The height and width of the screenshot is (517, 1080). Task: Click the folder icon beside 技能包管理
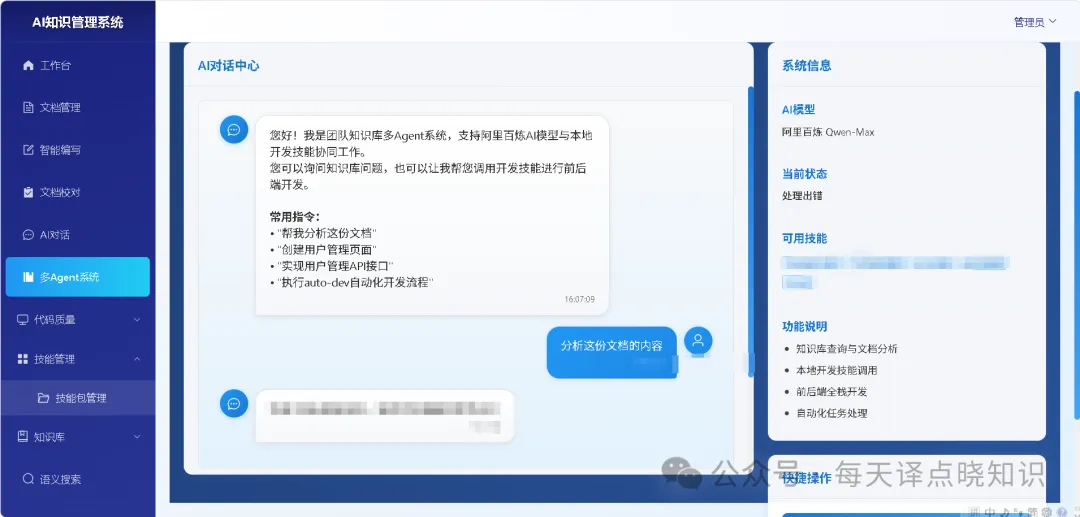[43, 398]
